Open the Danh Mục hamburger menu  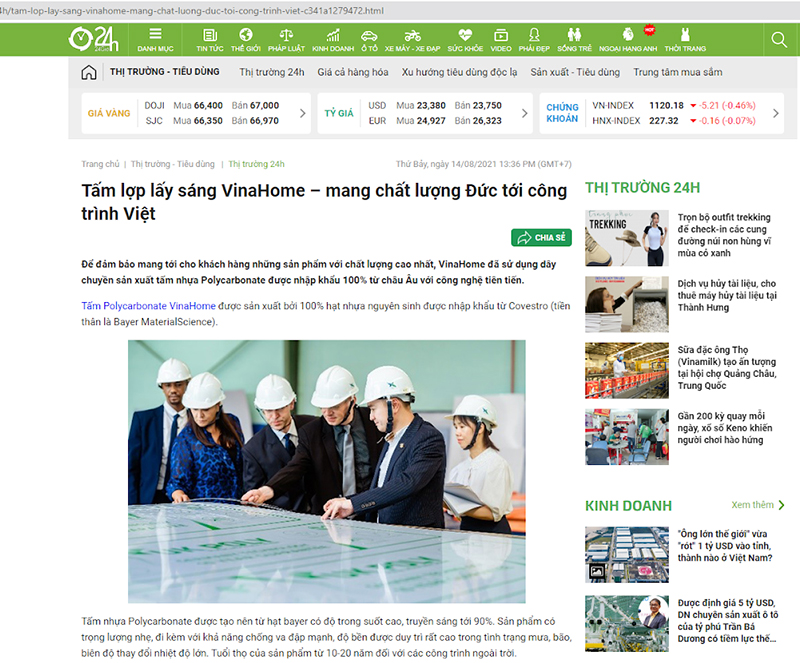pos(155,39)
